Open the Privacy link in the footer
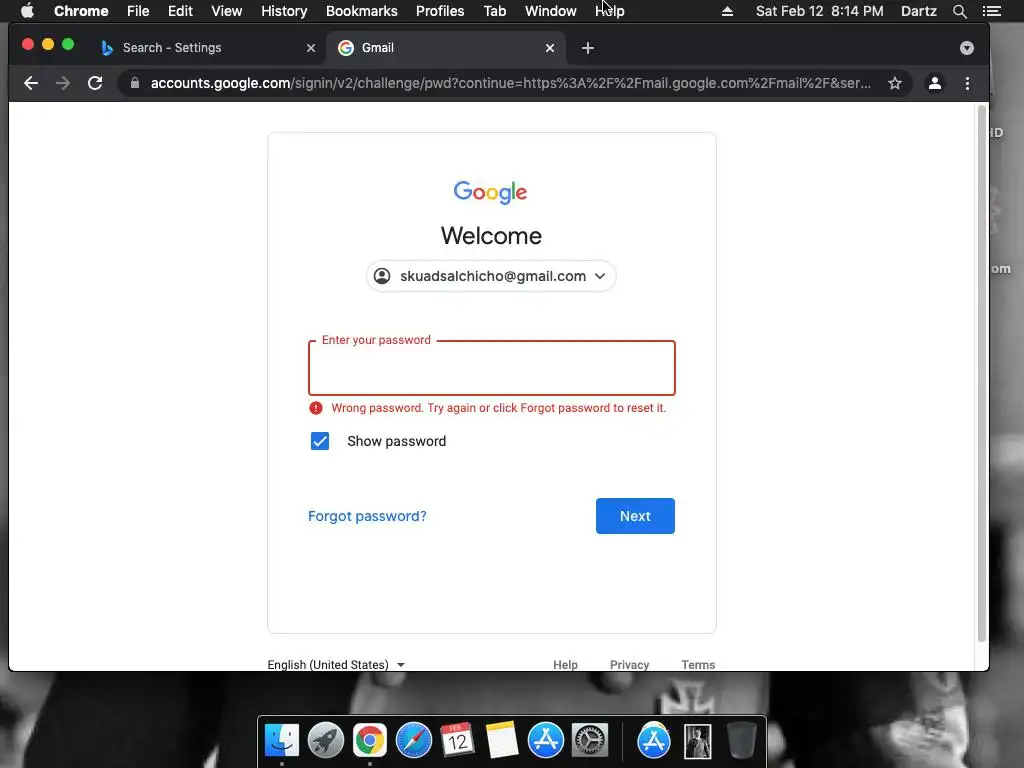 630,665
